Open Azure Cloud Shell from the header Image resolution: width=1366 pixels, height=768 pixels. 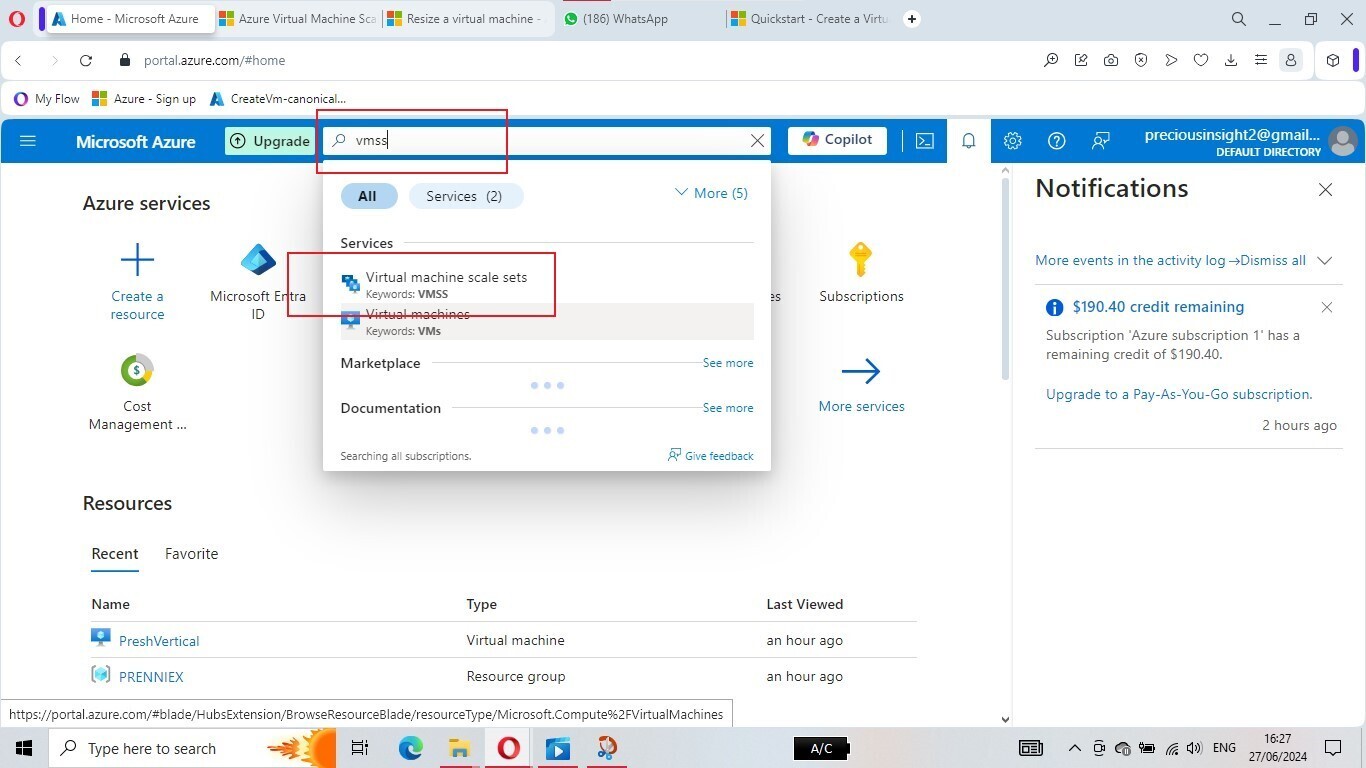click(x=925, y=141)
